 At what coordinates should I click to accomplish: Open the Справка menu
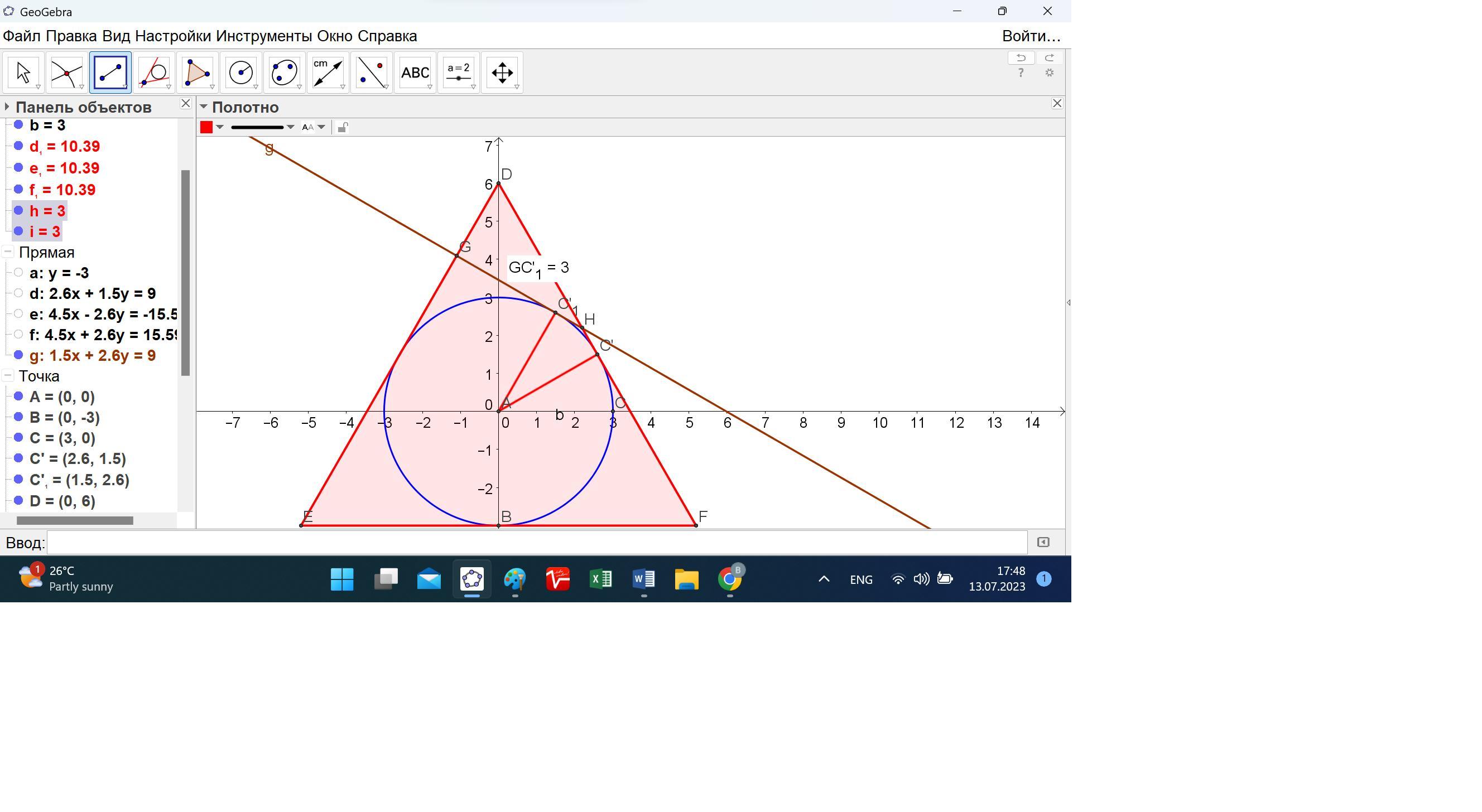pyautogui.click(x=387, y=36)
